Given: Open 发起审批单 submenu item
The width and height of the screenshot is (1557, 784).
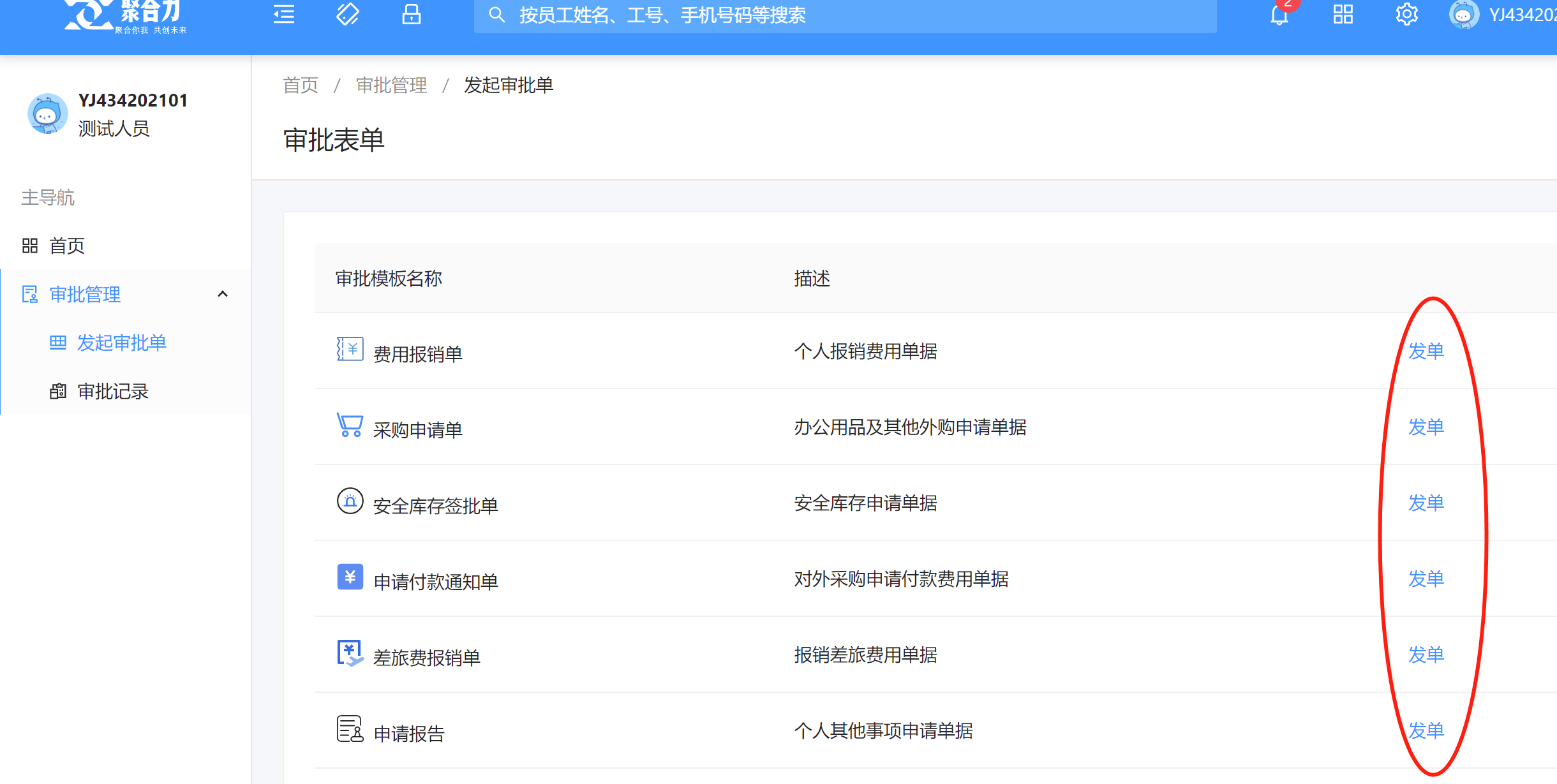Looking at the screenshot, I should click(122, 343).
